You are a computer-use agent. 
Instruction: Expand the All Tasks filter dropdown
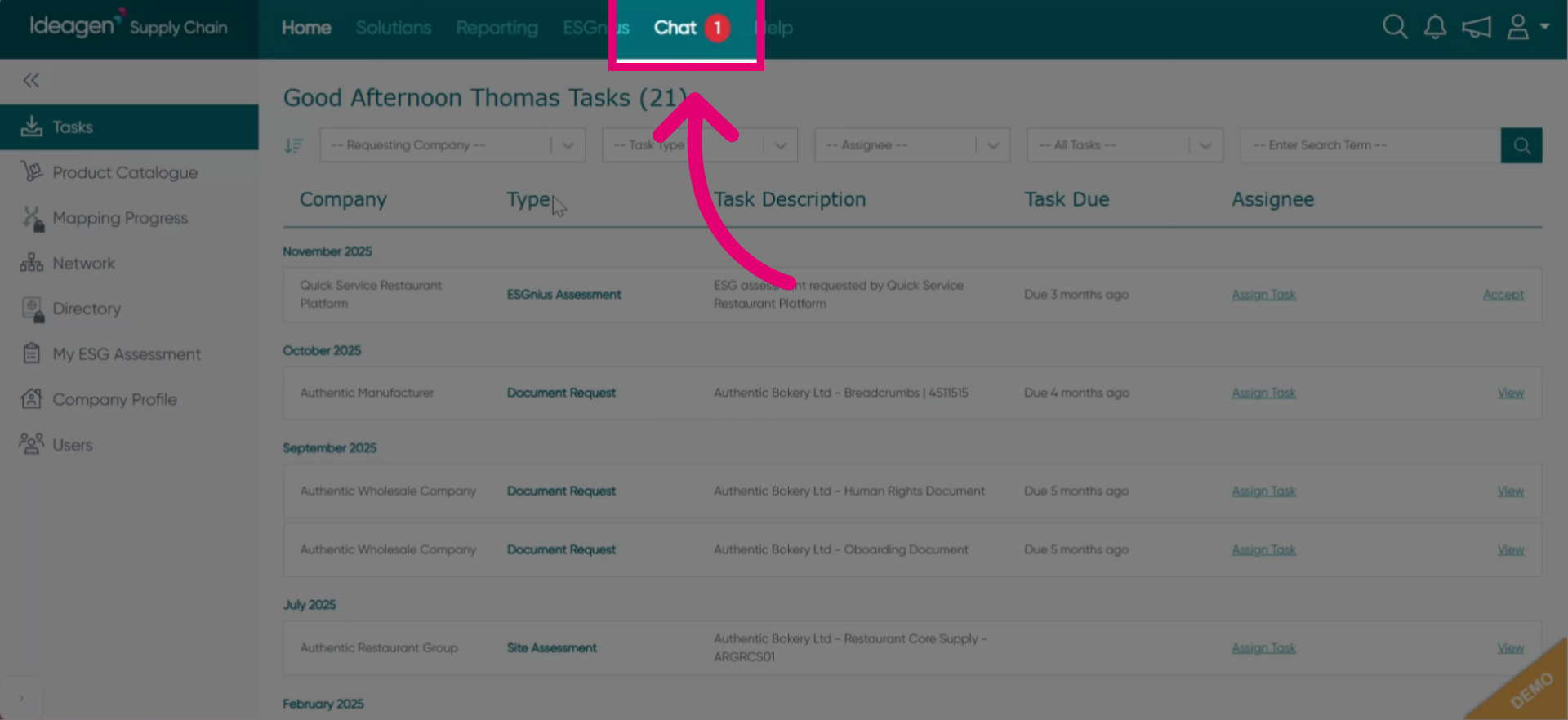pos(1125,145)
